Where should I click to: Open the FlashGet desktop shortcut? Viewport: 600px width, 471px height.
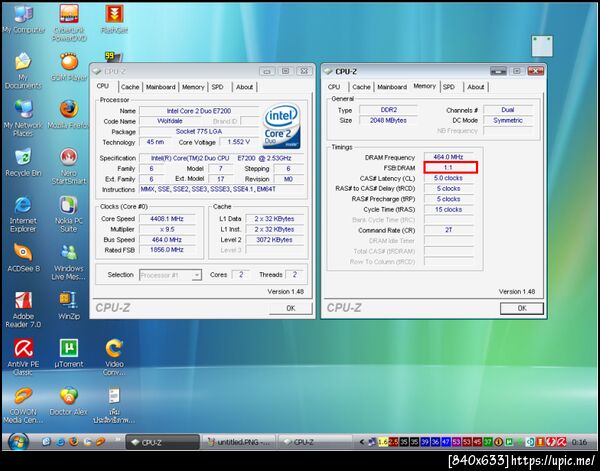point(114,19)
